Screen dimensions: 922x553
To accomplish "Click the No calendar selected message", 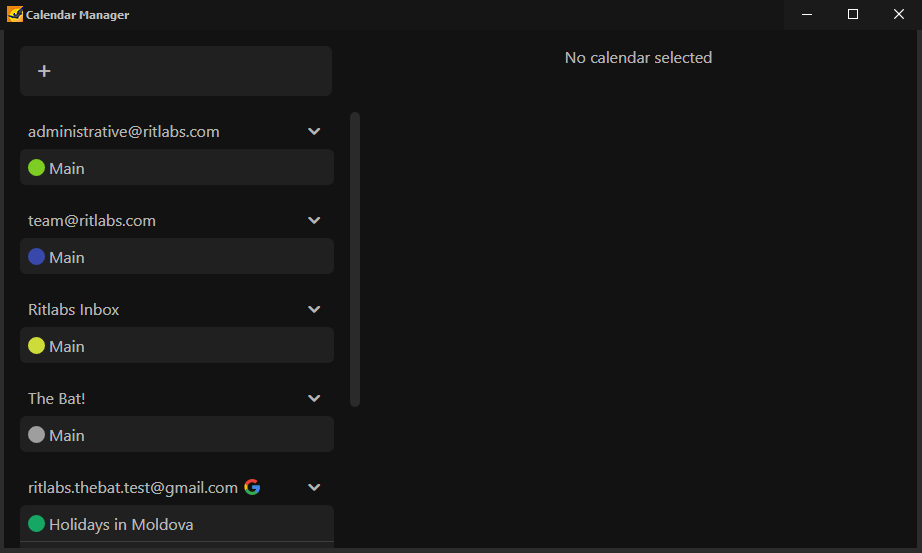I will click(638, 58).
